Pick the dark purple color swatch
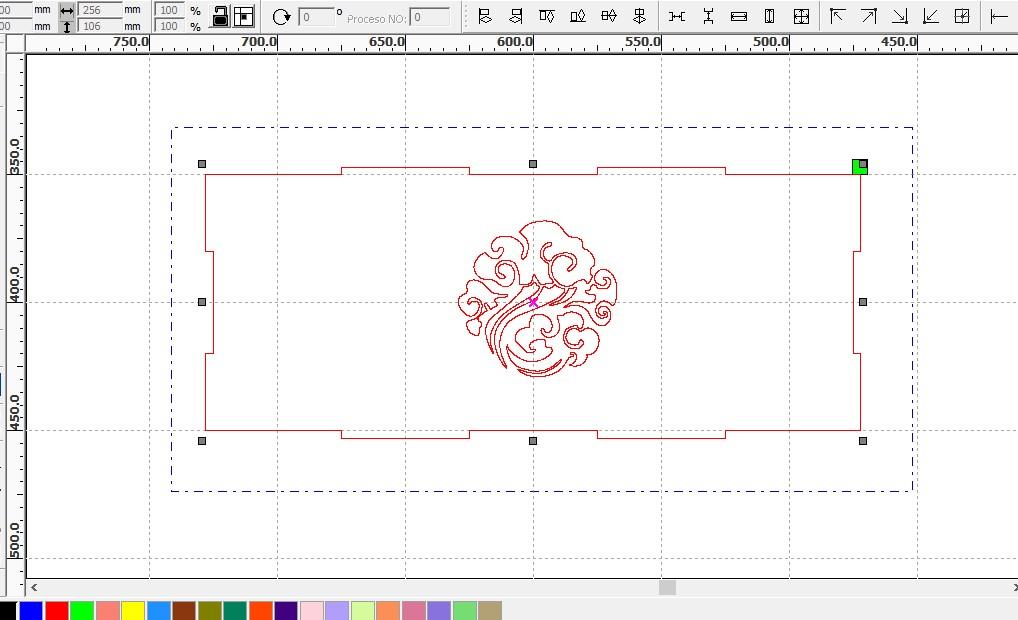 [286, 610]
